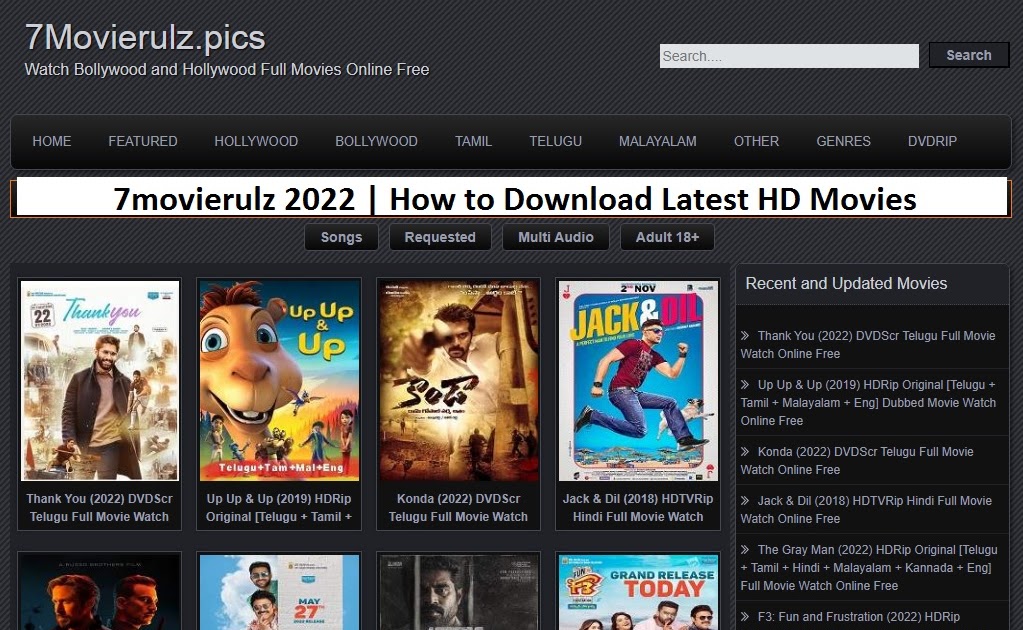The image size is (1023, 630).
Task: Open sidebar link Konda (2022) DVDScr Telugu
Action: click(x=857, y=460)
